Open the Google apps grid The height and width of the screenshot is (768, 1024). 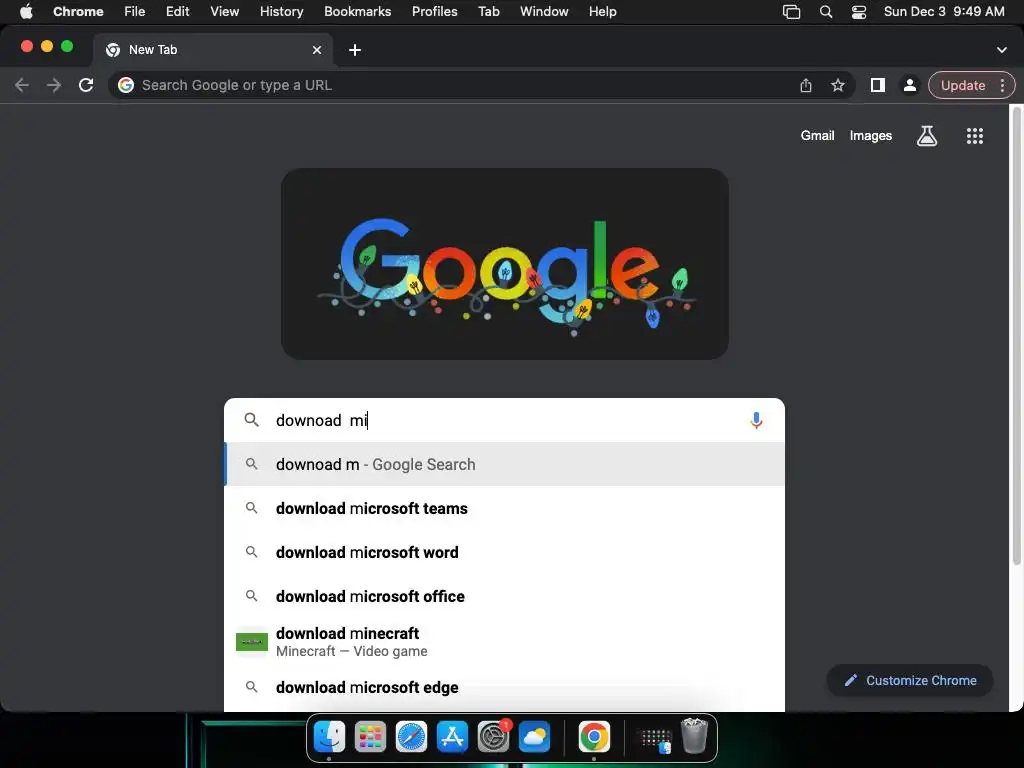[x=974, y=136]
